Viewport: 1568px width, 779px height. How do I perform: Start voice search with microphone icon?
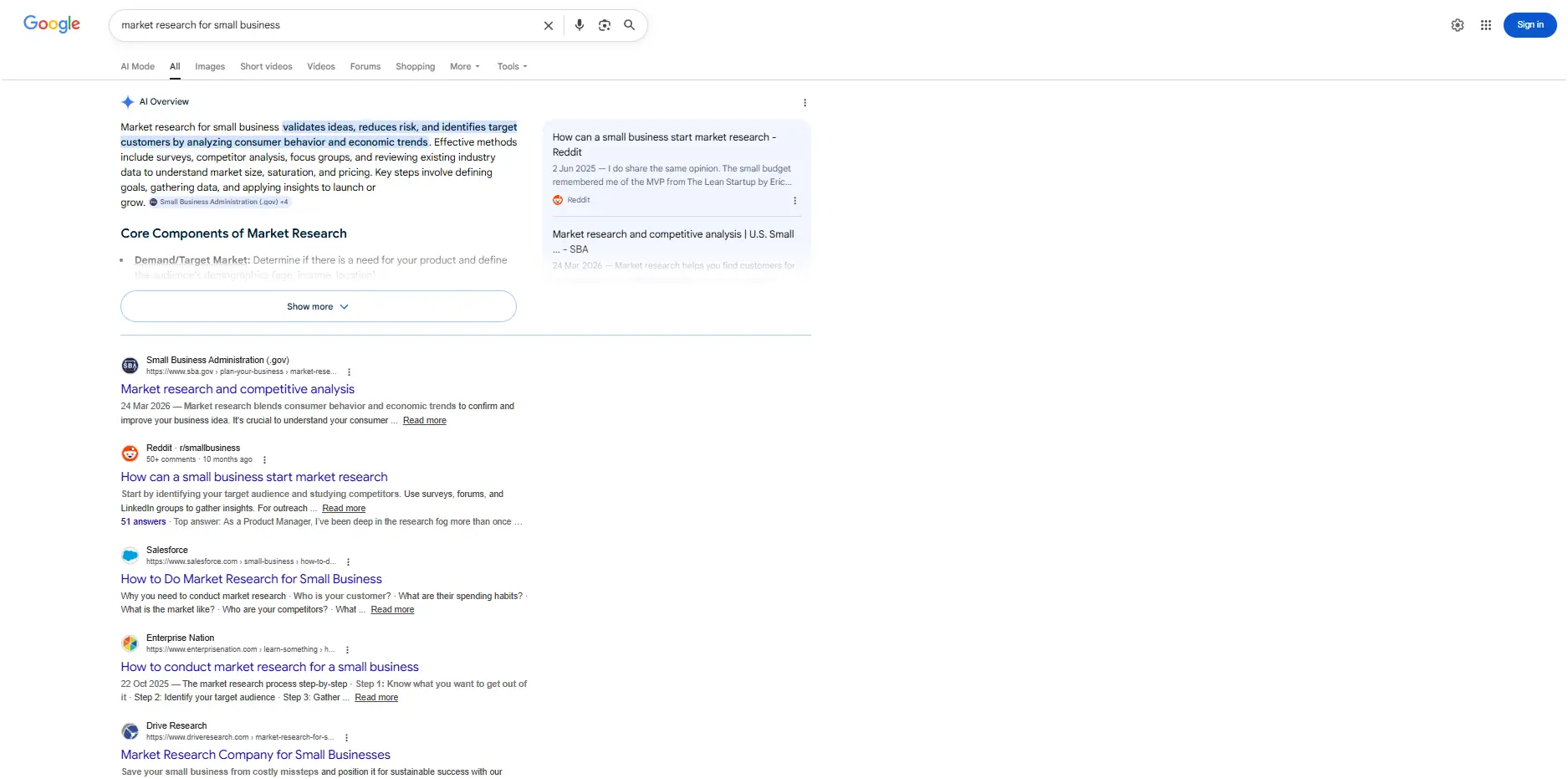(x=580, y=25)
